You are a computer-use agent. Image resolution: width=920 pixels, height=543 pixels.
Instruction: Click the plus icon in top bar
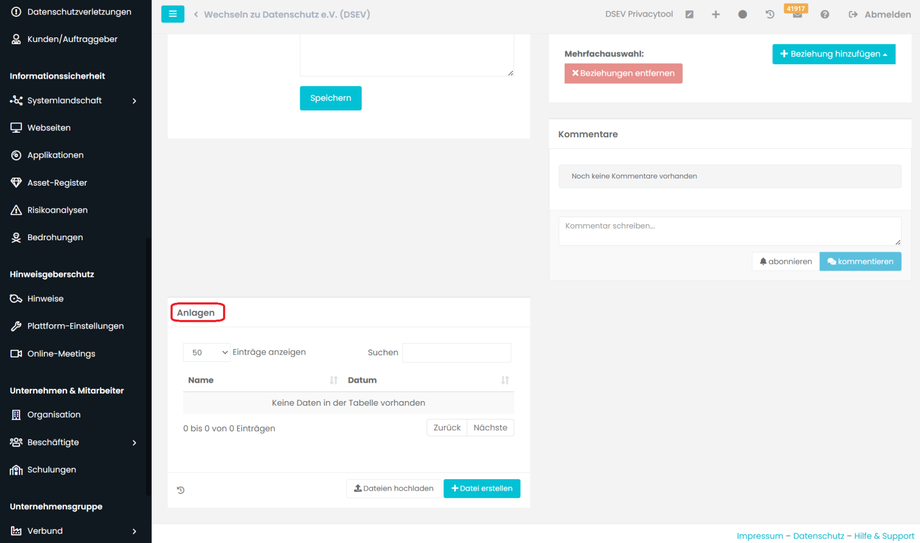[715, 15]
